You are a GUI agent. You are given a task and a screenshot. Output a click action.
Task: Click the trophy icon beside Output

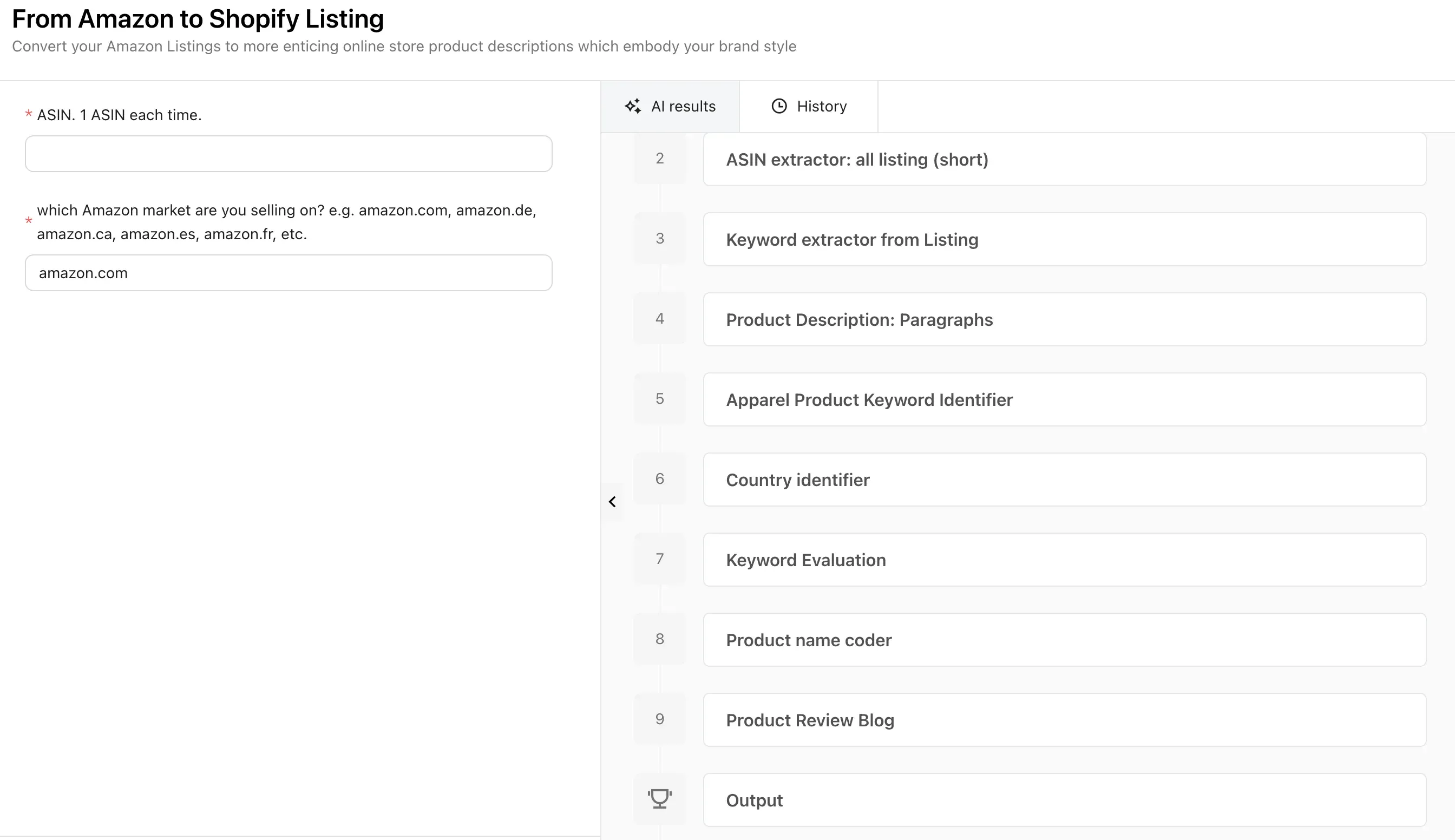659,799
